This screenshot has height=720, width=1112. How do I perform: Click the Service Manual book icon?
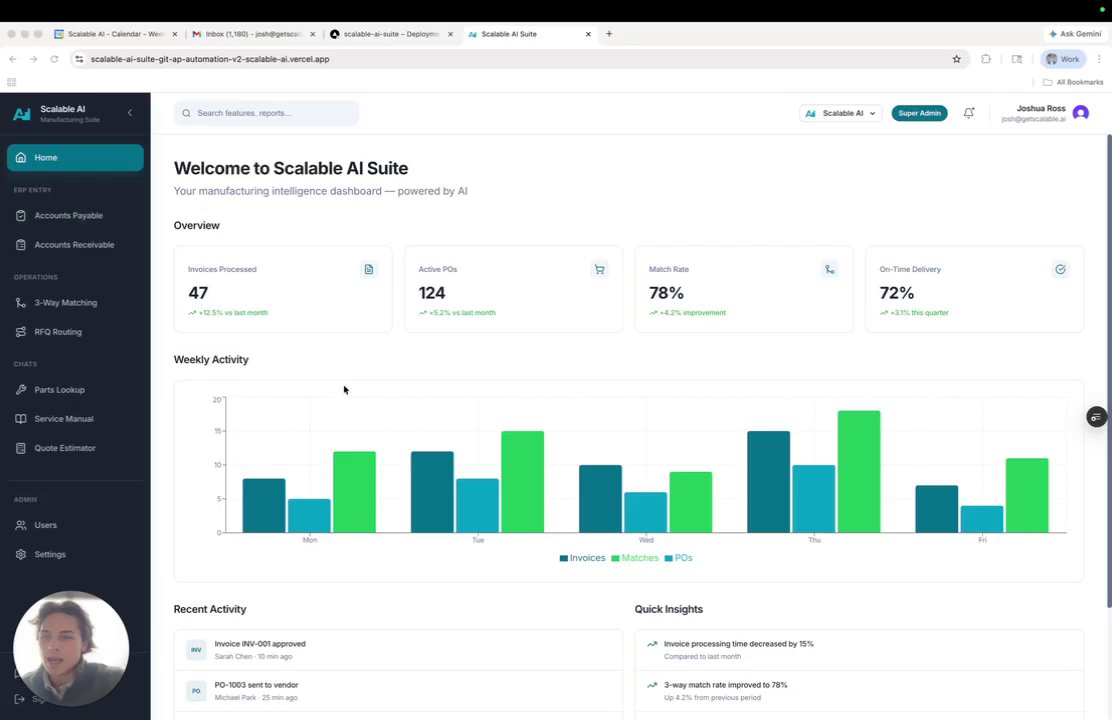click(x=21, y=419)
